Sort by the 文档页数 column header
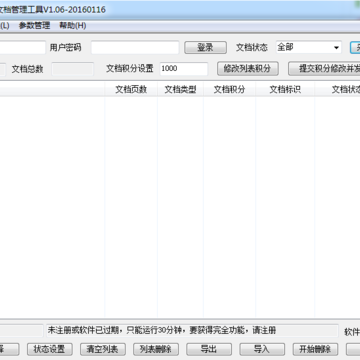Viewport: 360px width, 360px height. tap(131, 89)
